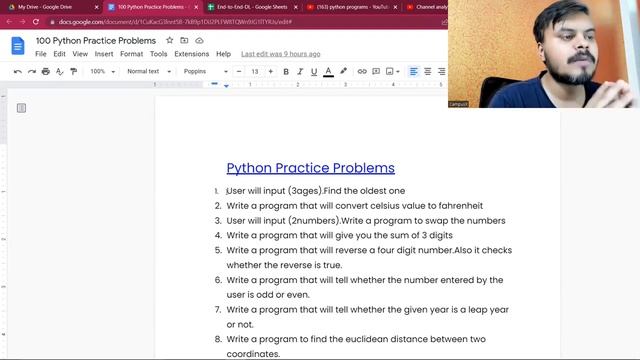Image resolution: width=640 pixels, height=360 pixels.
Task: Open 'Last edit was 9 hours ago' link
Action: click(x=280, y=54)
